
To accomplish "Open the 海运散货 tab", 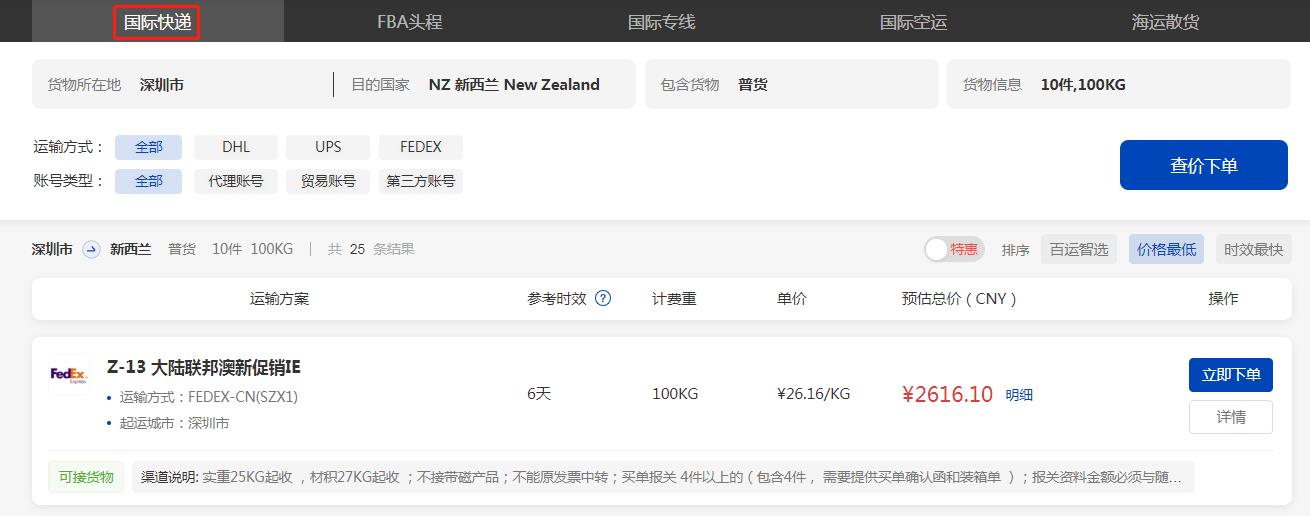I will pyautogui.click(x=1165, y=21).
